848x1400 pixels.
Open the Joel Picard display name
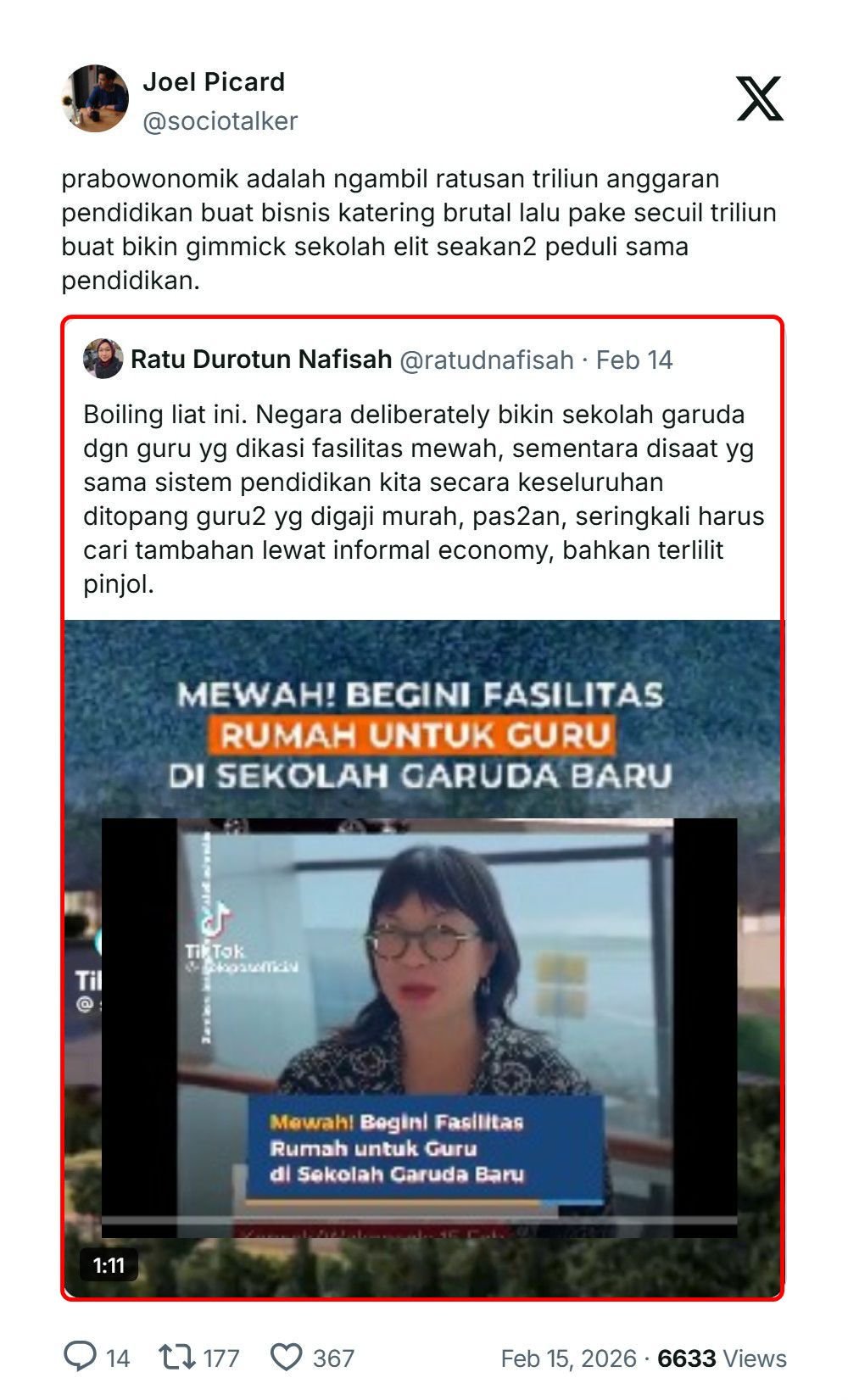click(x=214, y=82)
